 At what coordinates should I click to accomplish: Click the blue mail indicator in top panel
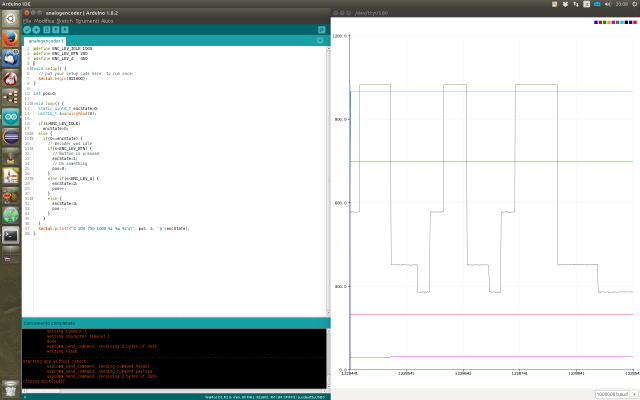coord(597,4)
